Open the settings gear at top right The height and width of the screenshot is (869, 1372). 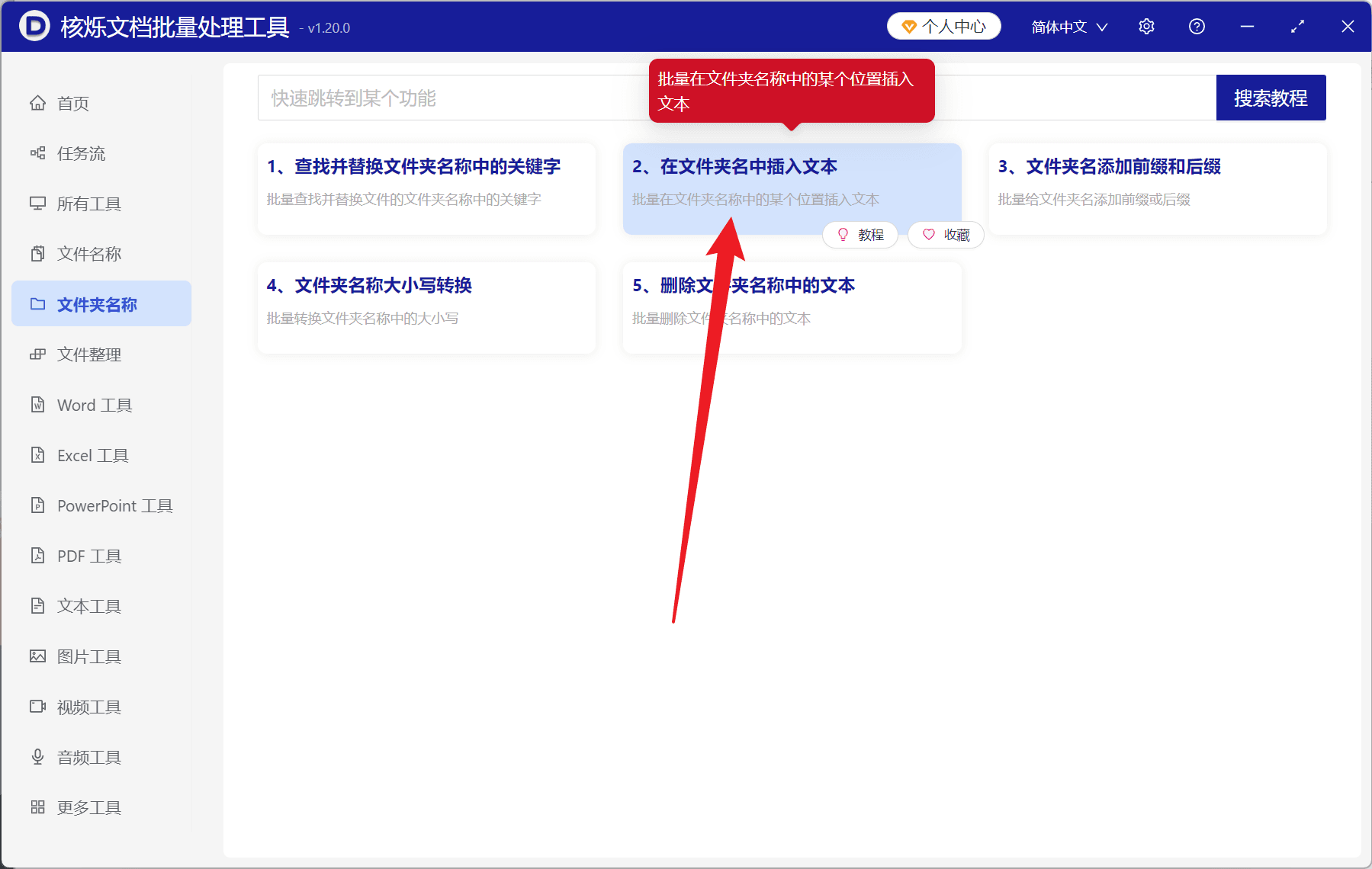pos(1146,26)
